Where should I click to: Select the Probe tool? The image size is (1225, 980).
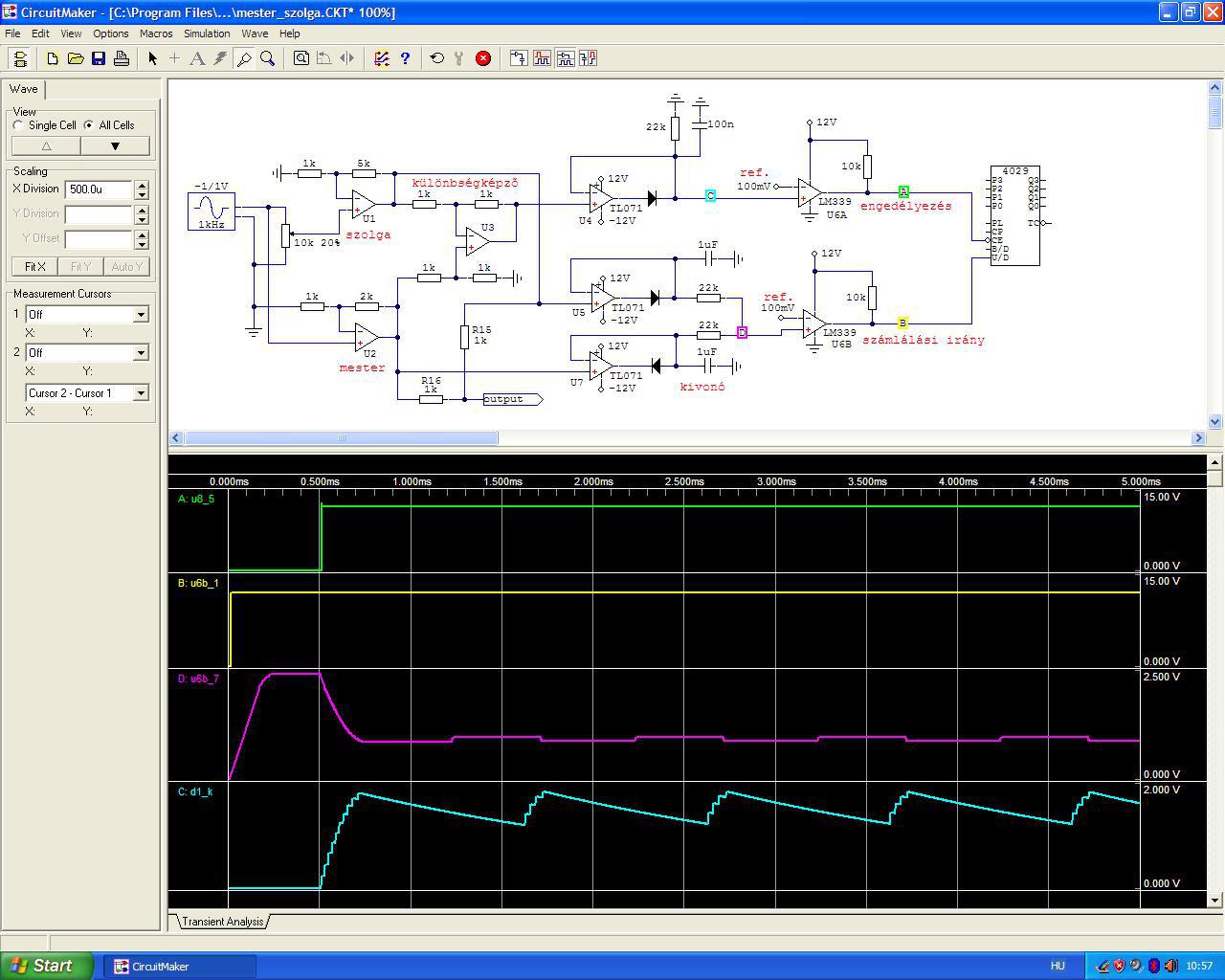coord(244,58)
